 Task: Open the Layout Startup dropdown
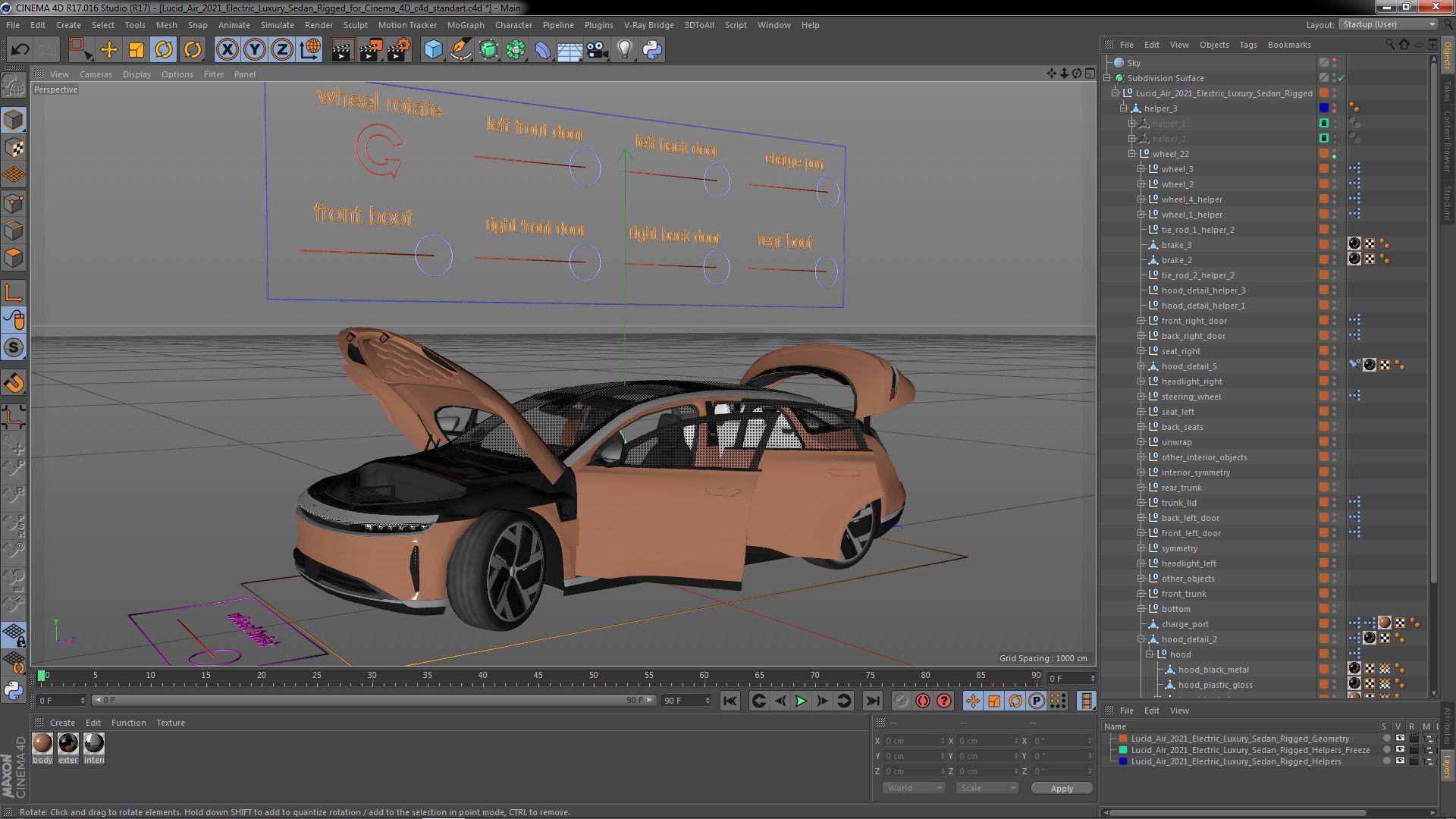coord(1388,25)
